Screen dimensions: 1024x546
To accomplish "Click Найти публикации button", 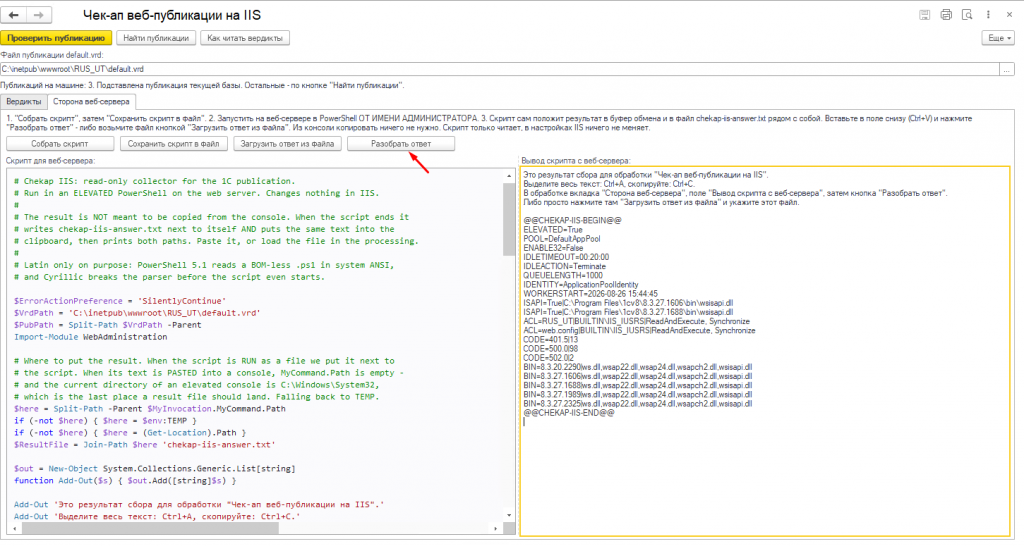I will tap(156, 38).
